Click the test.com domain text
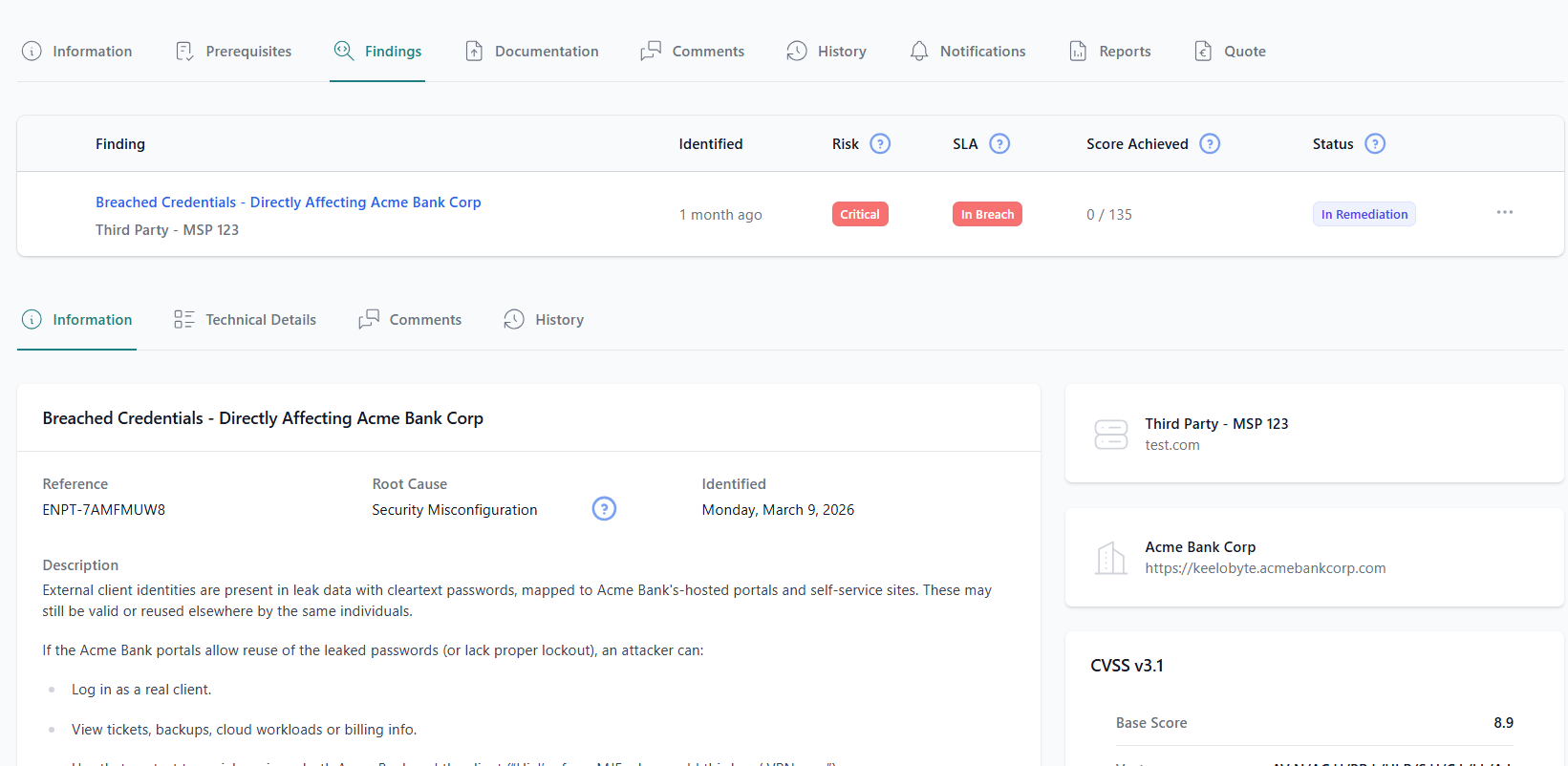Screen dimensions: 1568x766 (1172, 445)
